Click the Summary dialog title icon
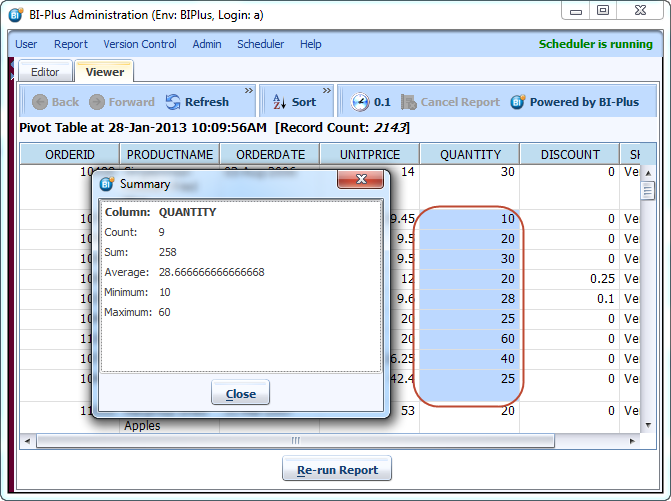 pyautogui.click(x=106, y=184)
